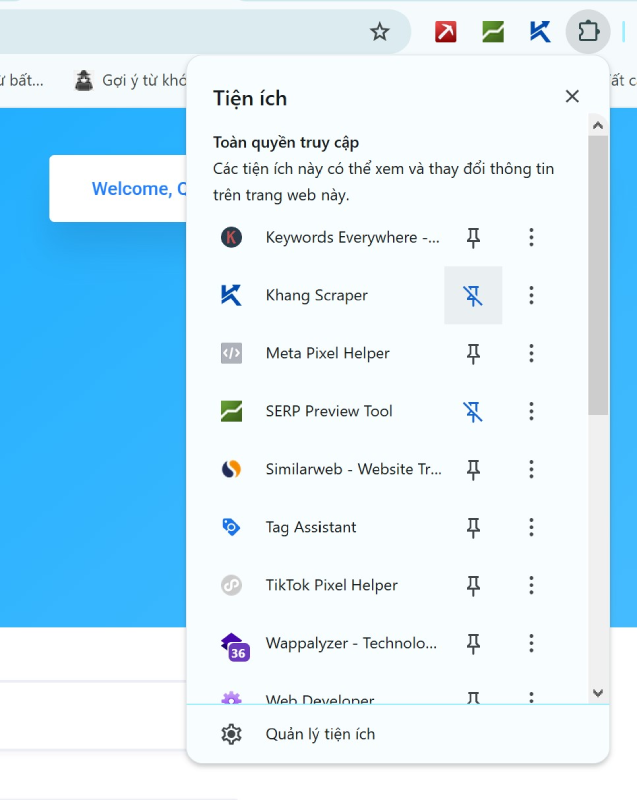
Task: Bookmark this page with the star icon
Action: pos(379,32)
